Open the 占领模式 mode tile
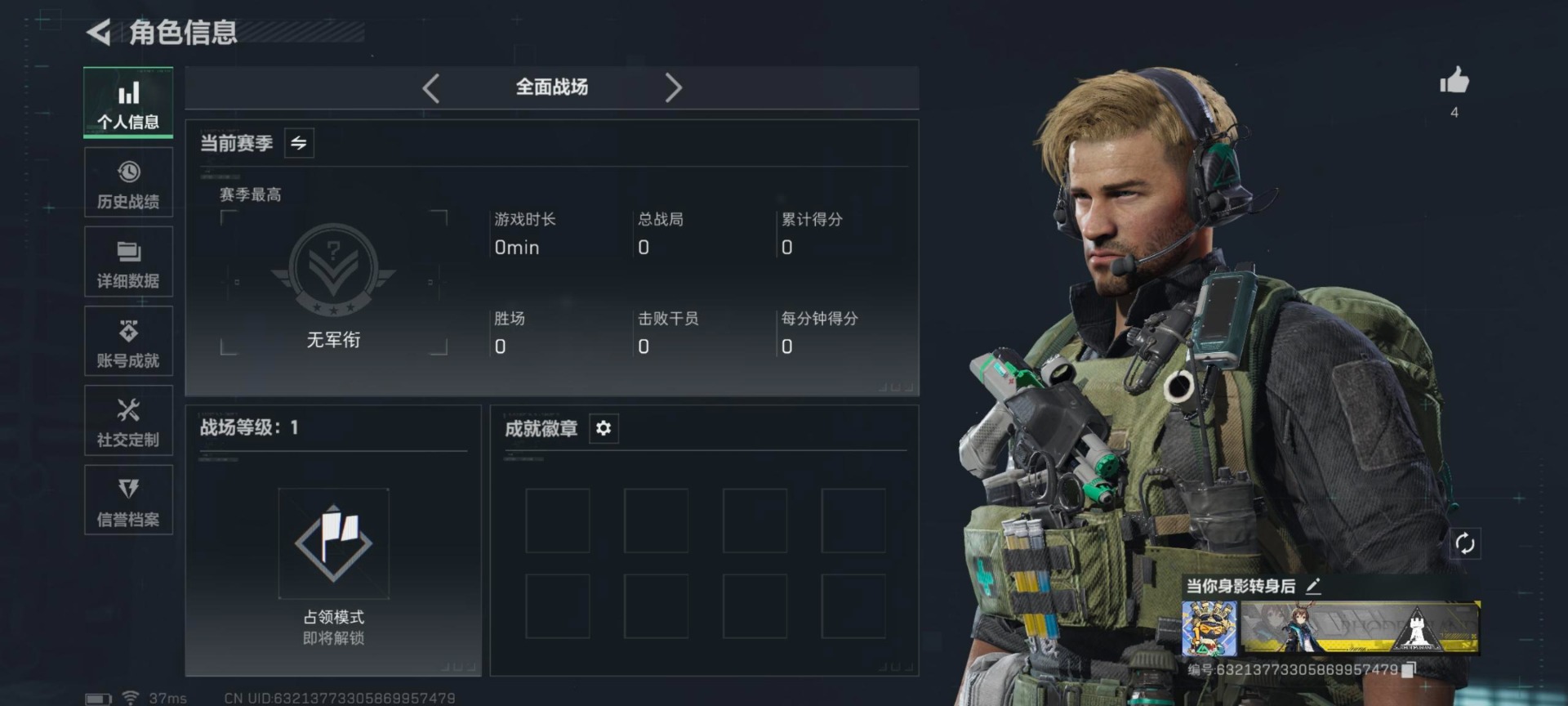The image size is (1568, 706). click(333, 543)
